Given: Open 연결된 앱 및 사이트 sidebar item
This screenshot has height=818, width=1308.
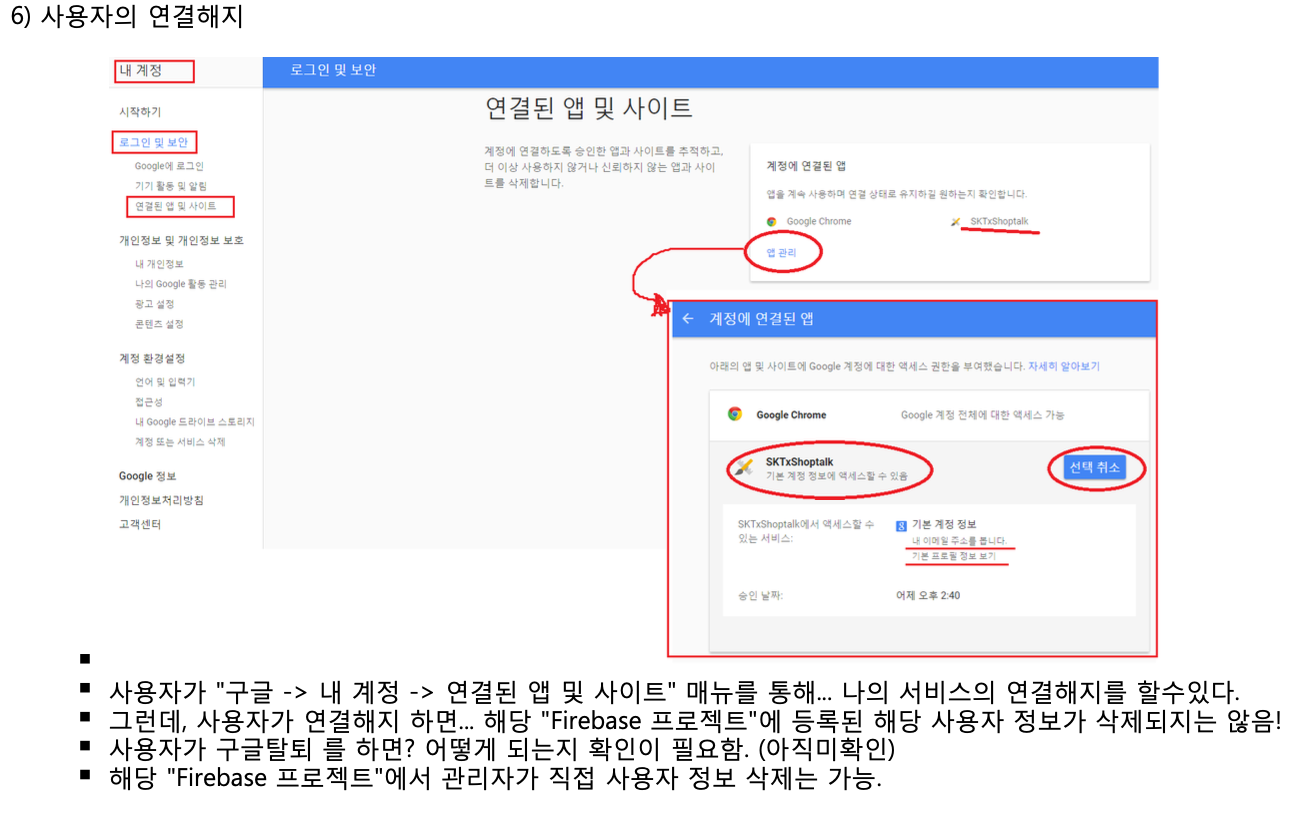Looking at the screenshot, I should tap(175, 206).
